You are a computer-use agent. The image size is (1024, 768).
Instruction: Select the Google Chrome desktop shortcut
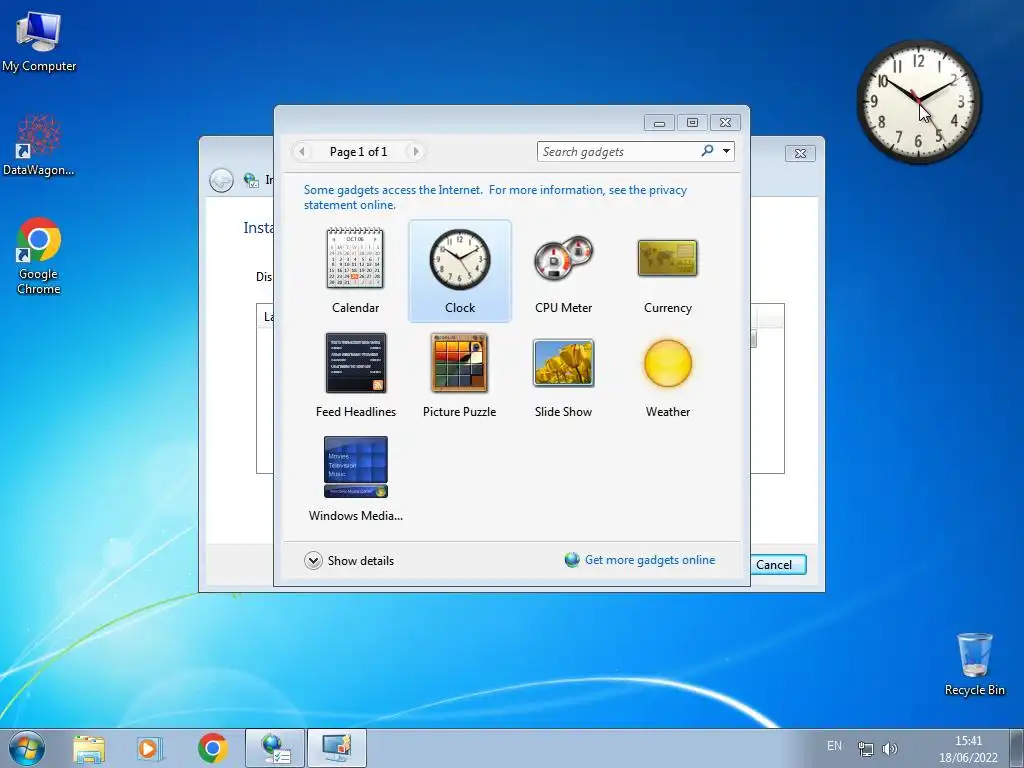pyautogui.click(x=39, y=256)
